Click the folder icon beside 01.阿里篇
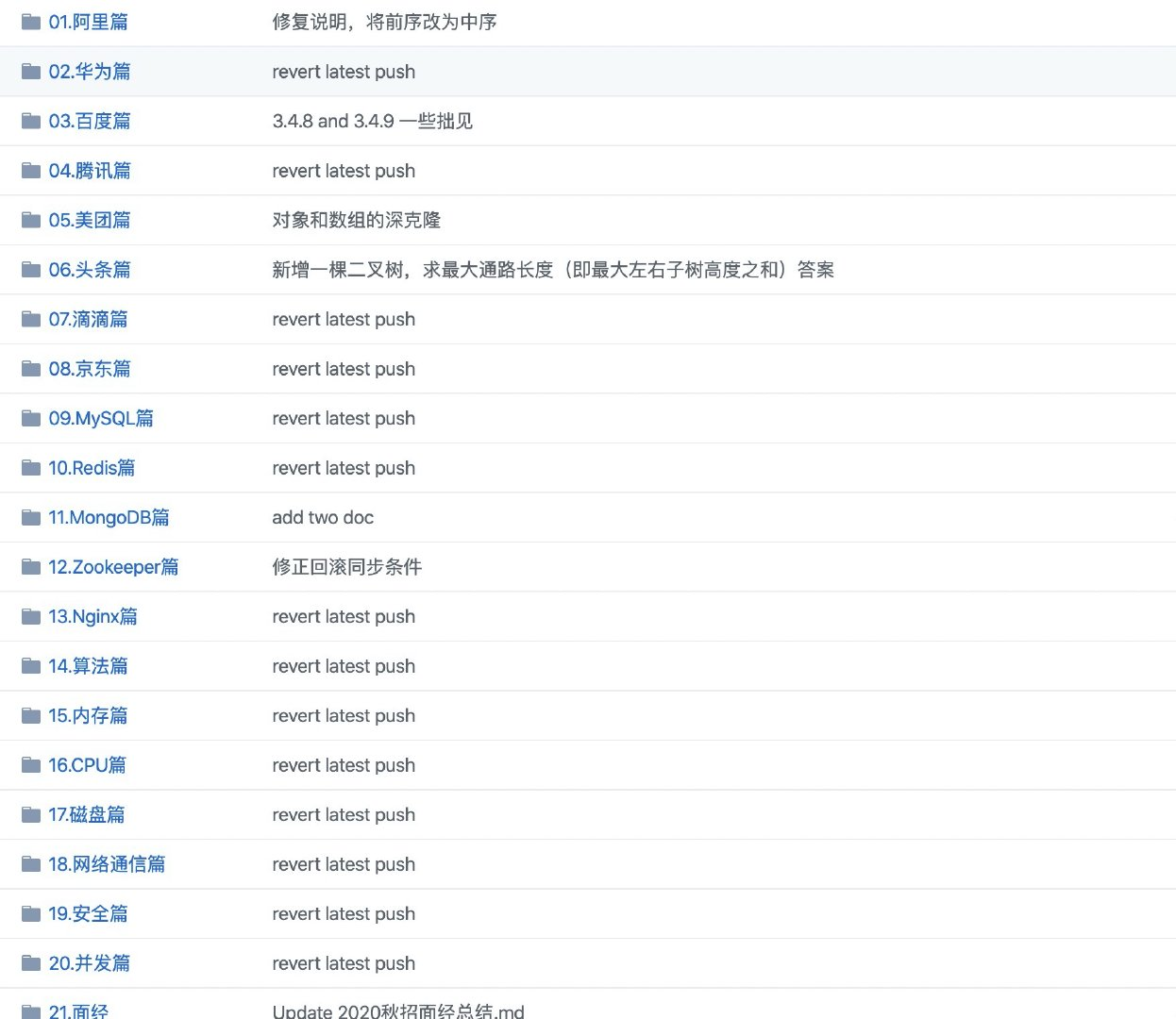This screenshot has height=1019, width=1176. (31, 22)
